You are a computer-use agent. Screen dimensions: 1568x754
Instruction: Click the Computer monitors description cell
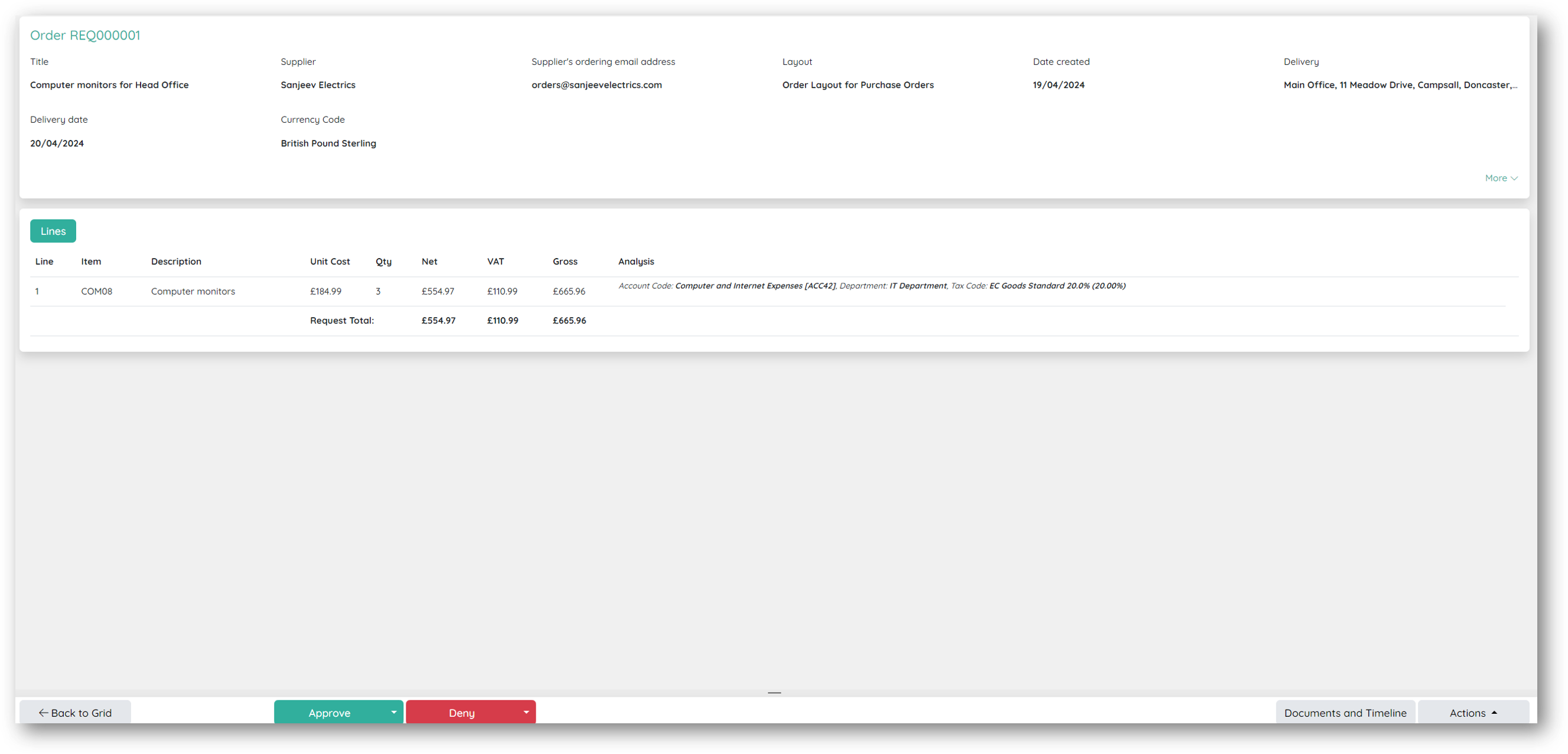[x=193, y=292]
